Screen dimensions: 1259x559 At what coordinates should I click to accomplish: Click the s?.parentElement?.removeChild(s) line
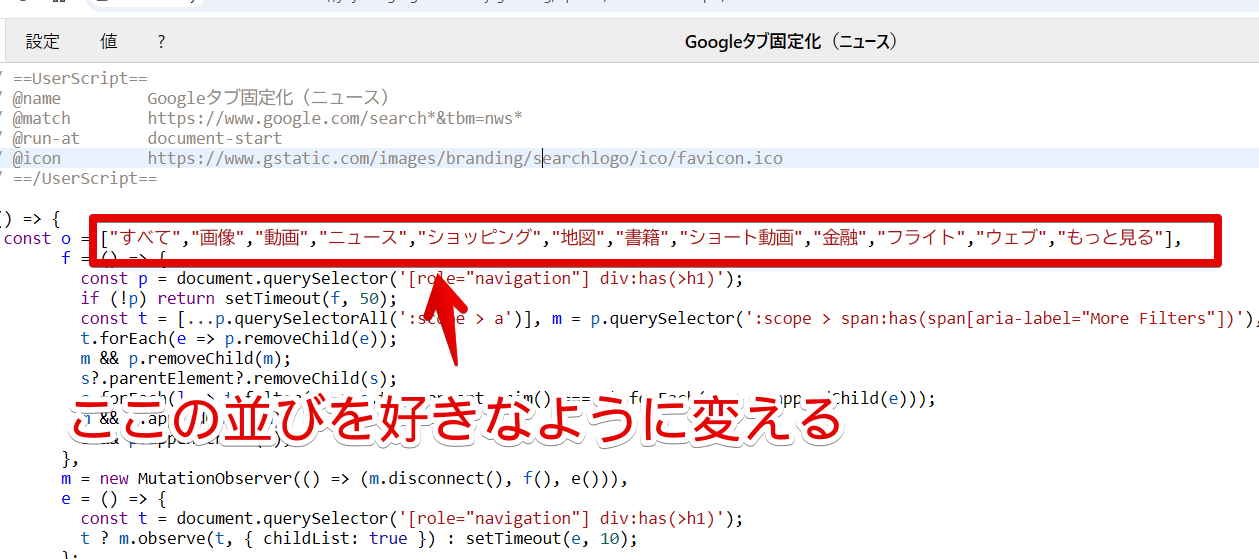[238, 378]
